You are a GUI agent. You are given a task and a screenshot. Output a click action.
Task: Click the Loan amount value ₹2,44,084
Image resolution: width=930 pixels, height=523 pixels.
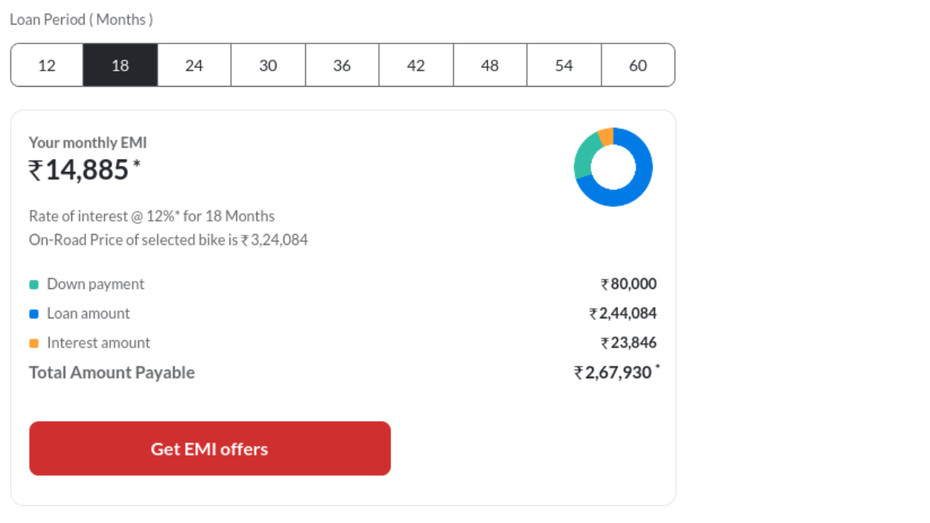click(623, 313)
